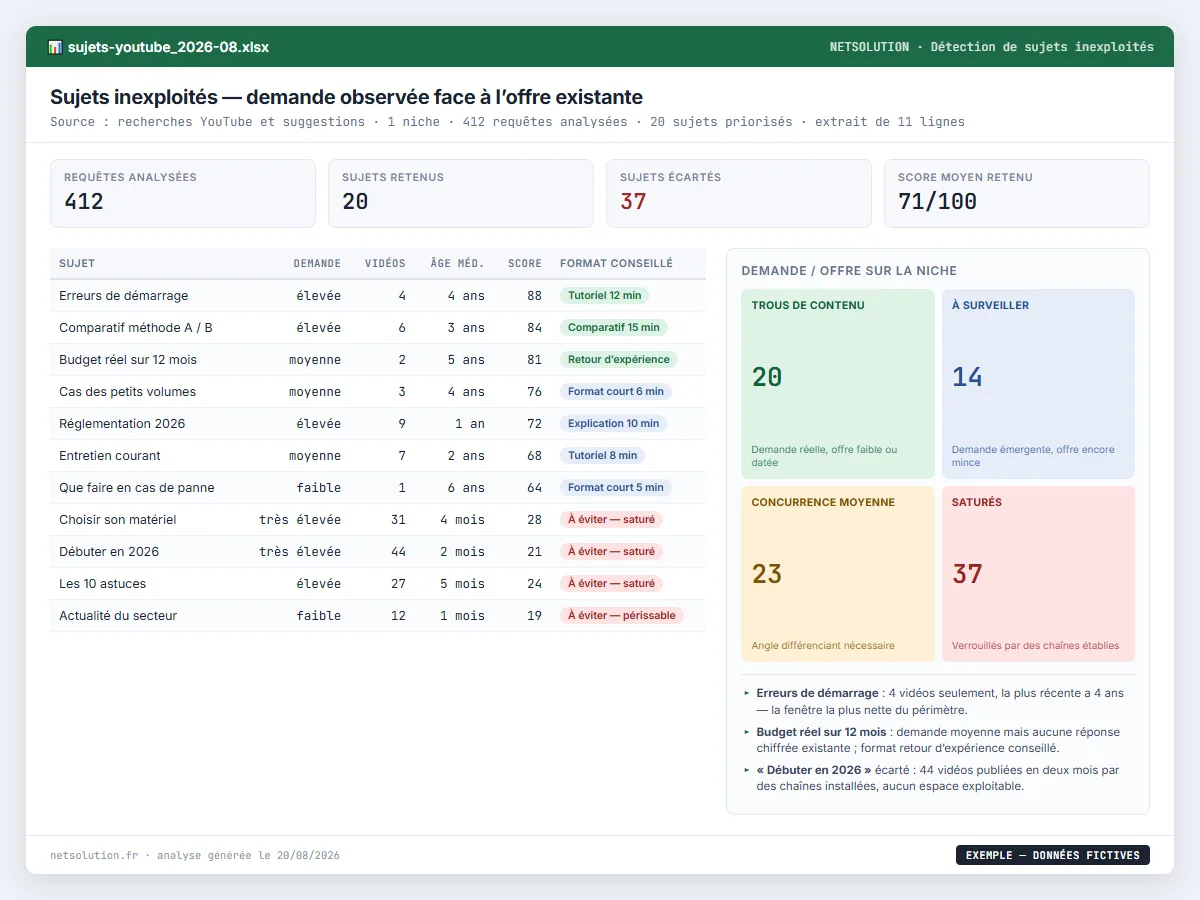The width and height of the screenshot is (1200, 900).
Task: Click the 44 vidéos cell in Débuter en 2026 row
Action: pyautogui.click(x=398, y=552)
